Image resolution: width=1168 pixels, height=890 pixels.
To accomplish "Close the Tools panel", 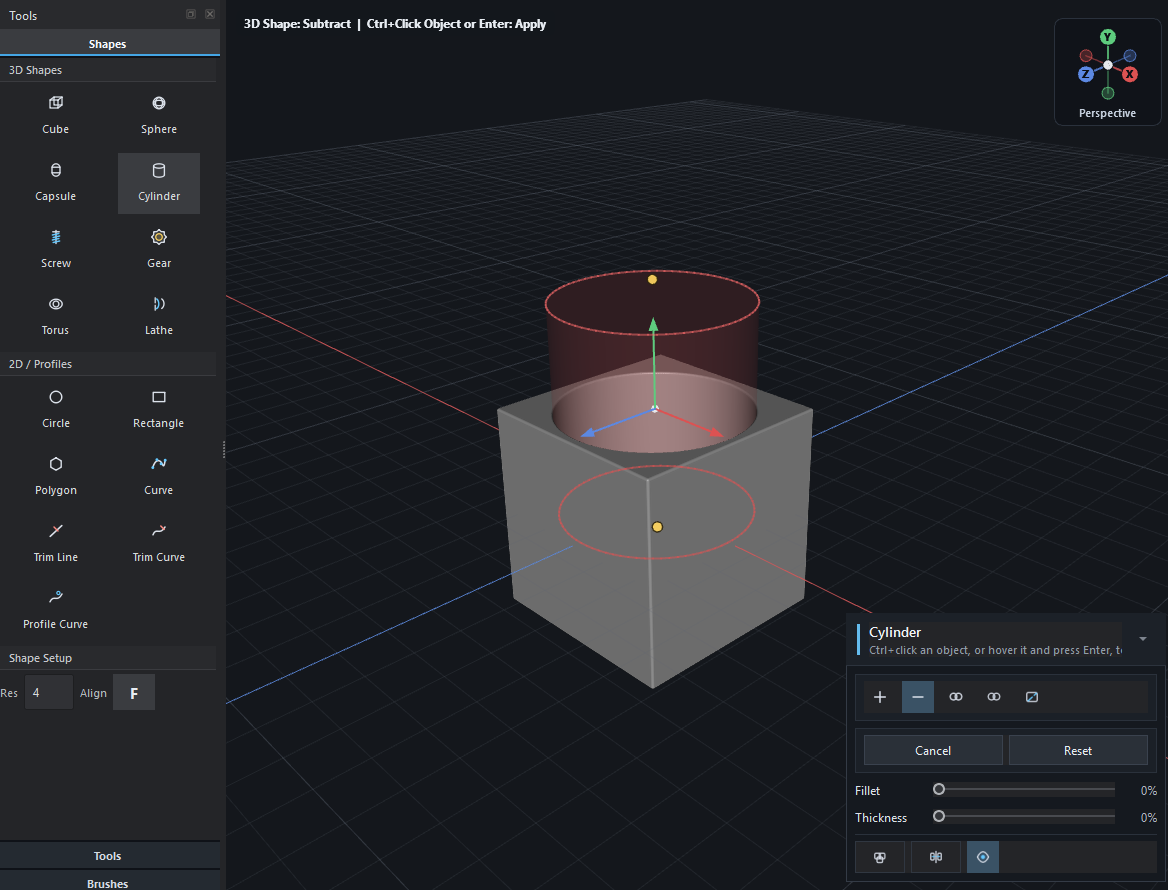I will 210,14.
